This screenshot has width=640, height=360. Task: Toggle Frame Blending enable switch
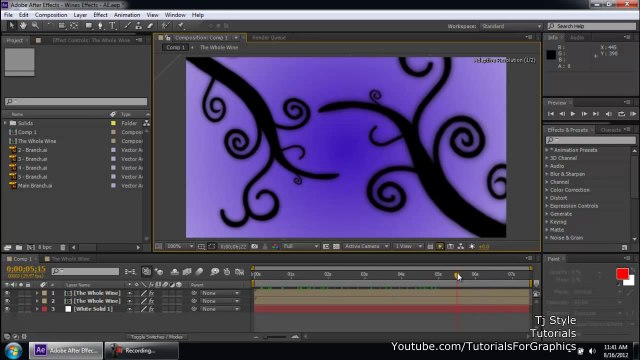[187, 271]
